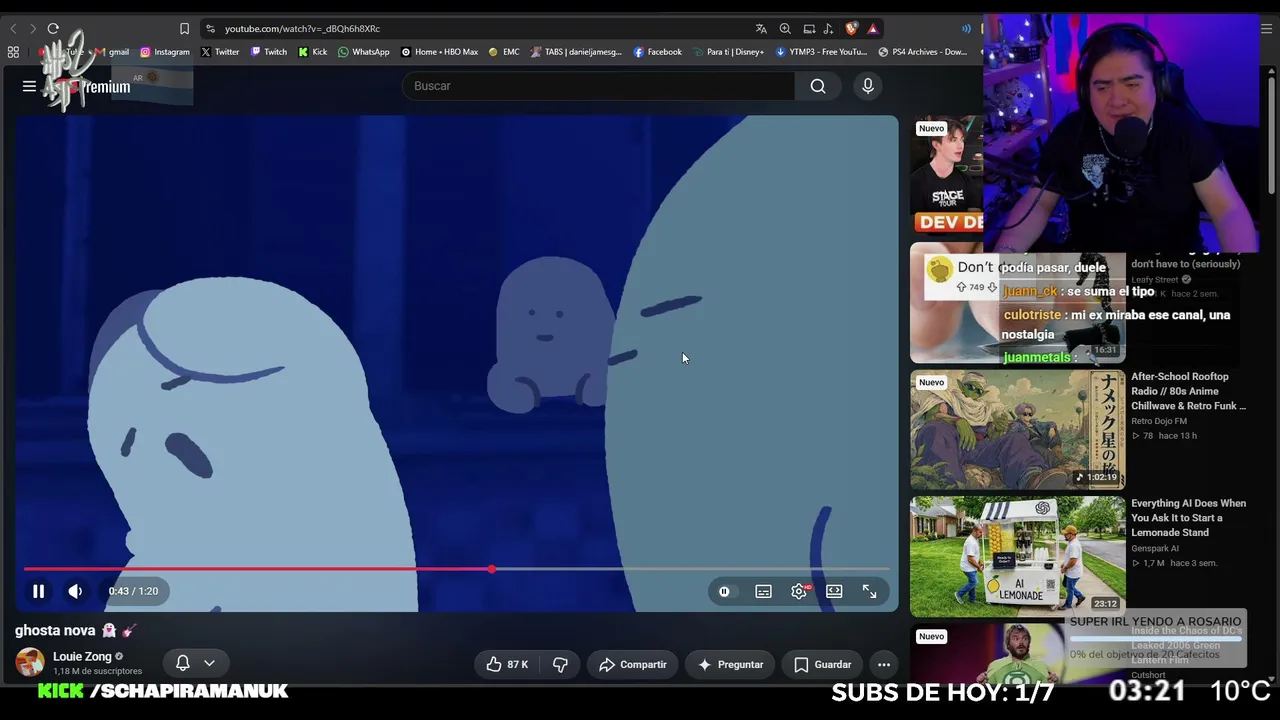This screenshot has width=1280, height=720.
Task: Click the Guardar save button
Action: (823, 664)
